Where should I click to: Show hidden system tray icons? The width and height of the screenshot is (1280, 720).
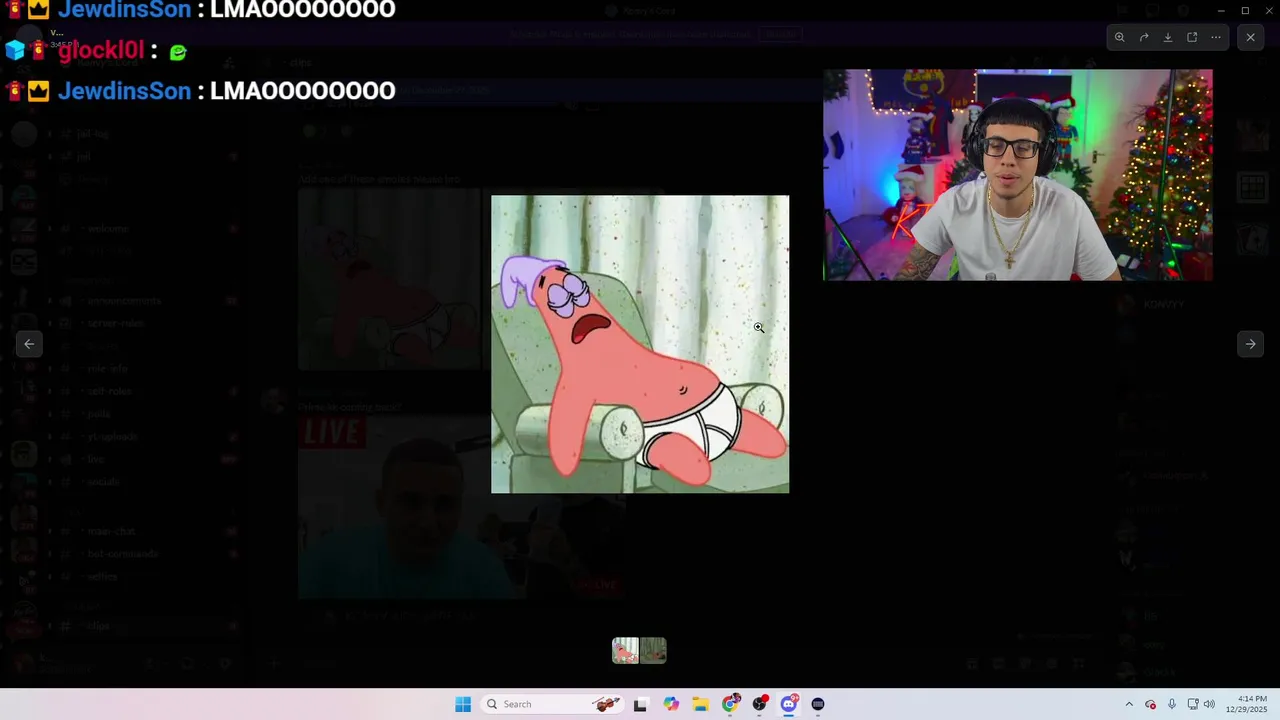(1129, 704)
